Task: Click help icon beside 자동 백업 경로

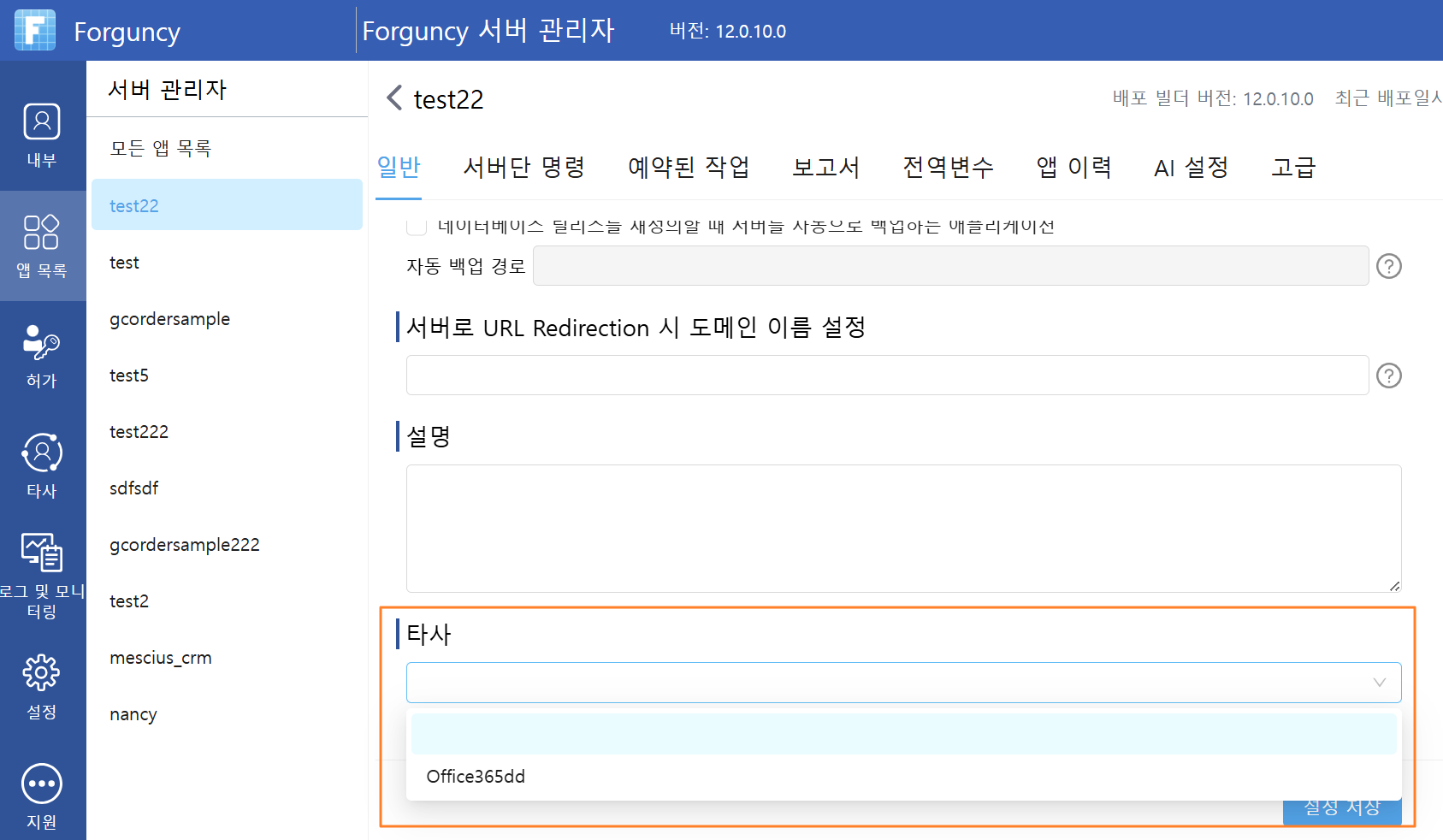Action: point(1388,266)
